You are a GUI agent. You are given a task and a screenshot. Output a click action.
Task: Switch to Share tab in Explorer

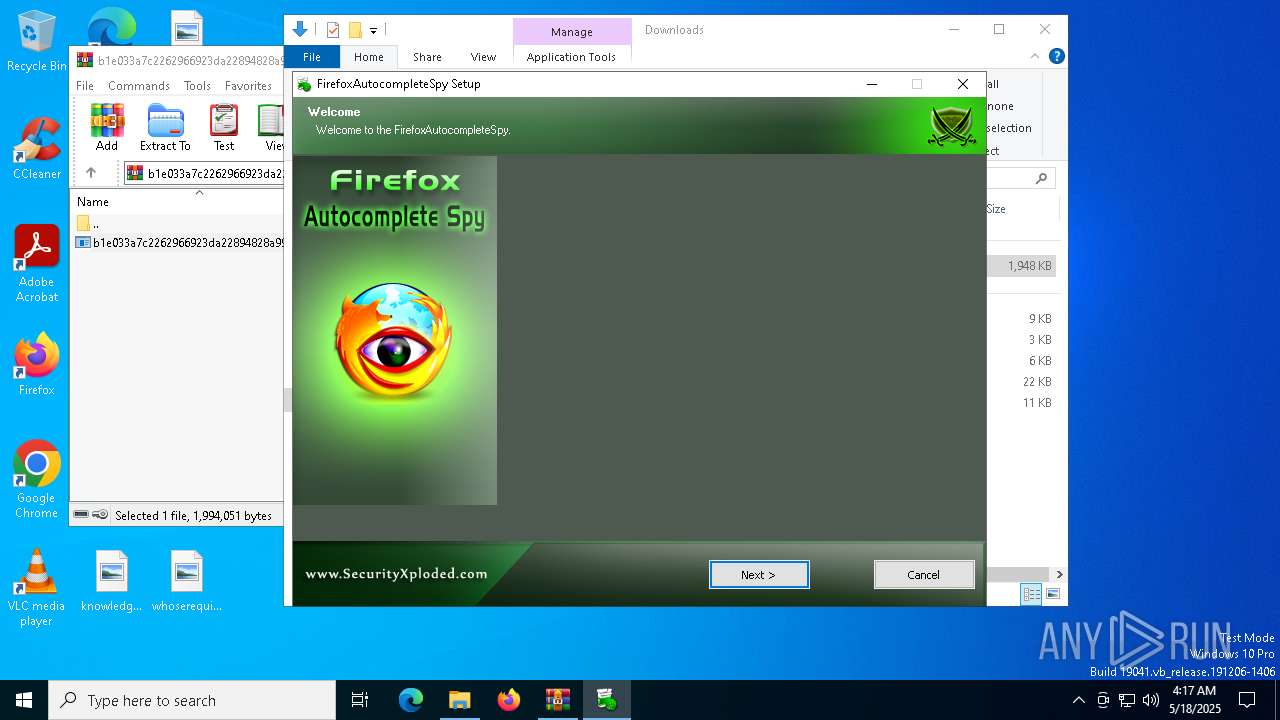pos(427,57)
